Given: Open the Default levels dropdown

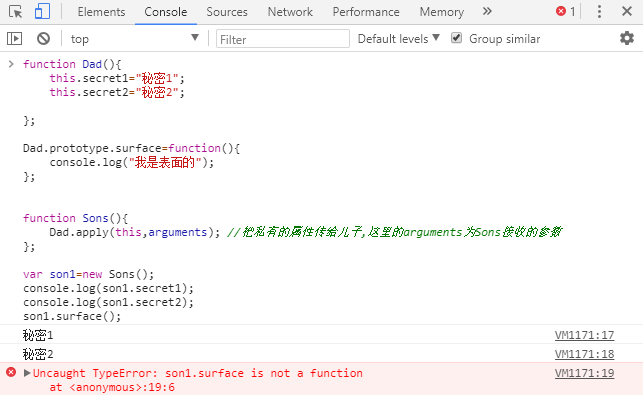Looking at the screenshot, I should (x=398, y=39).
